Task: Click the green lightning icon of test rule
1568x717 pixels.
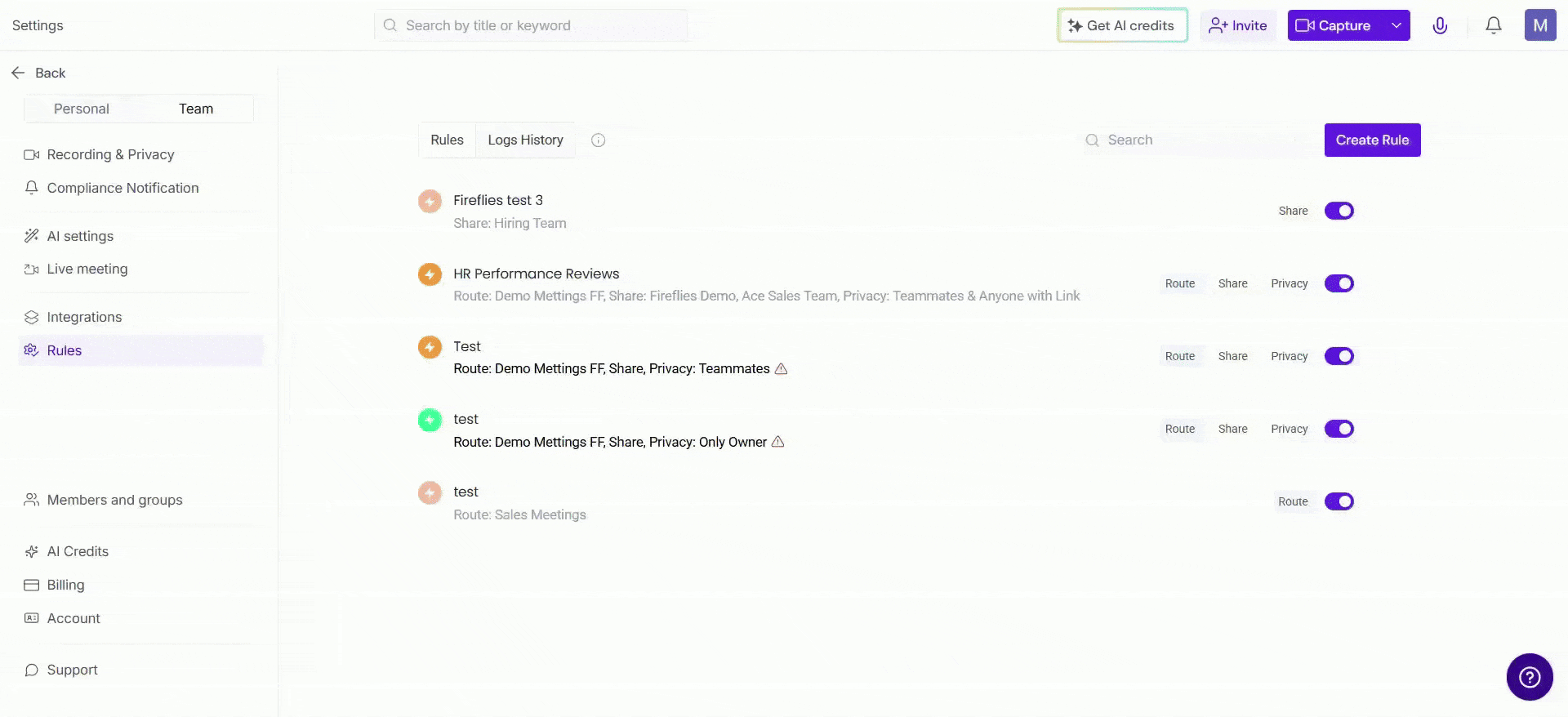Action: coord(430,420)
